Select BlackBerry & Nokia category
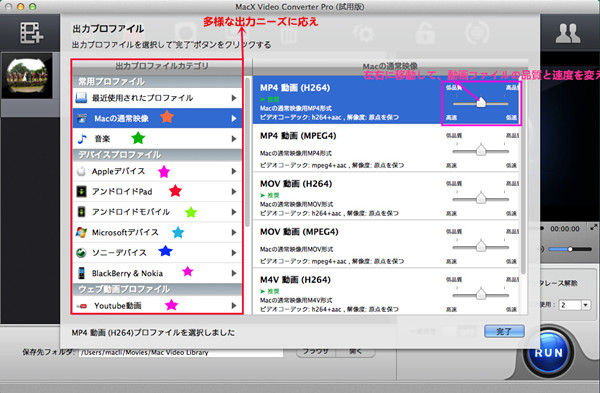 [x=157, y=273]
